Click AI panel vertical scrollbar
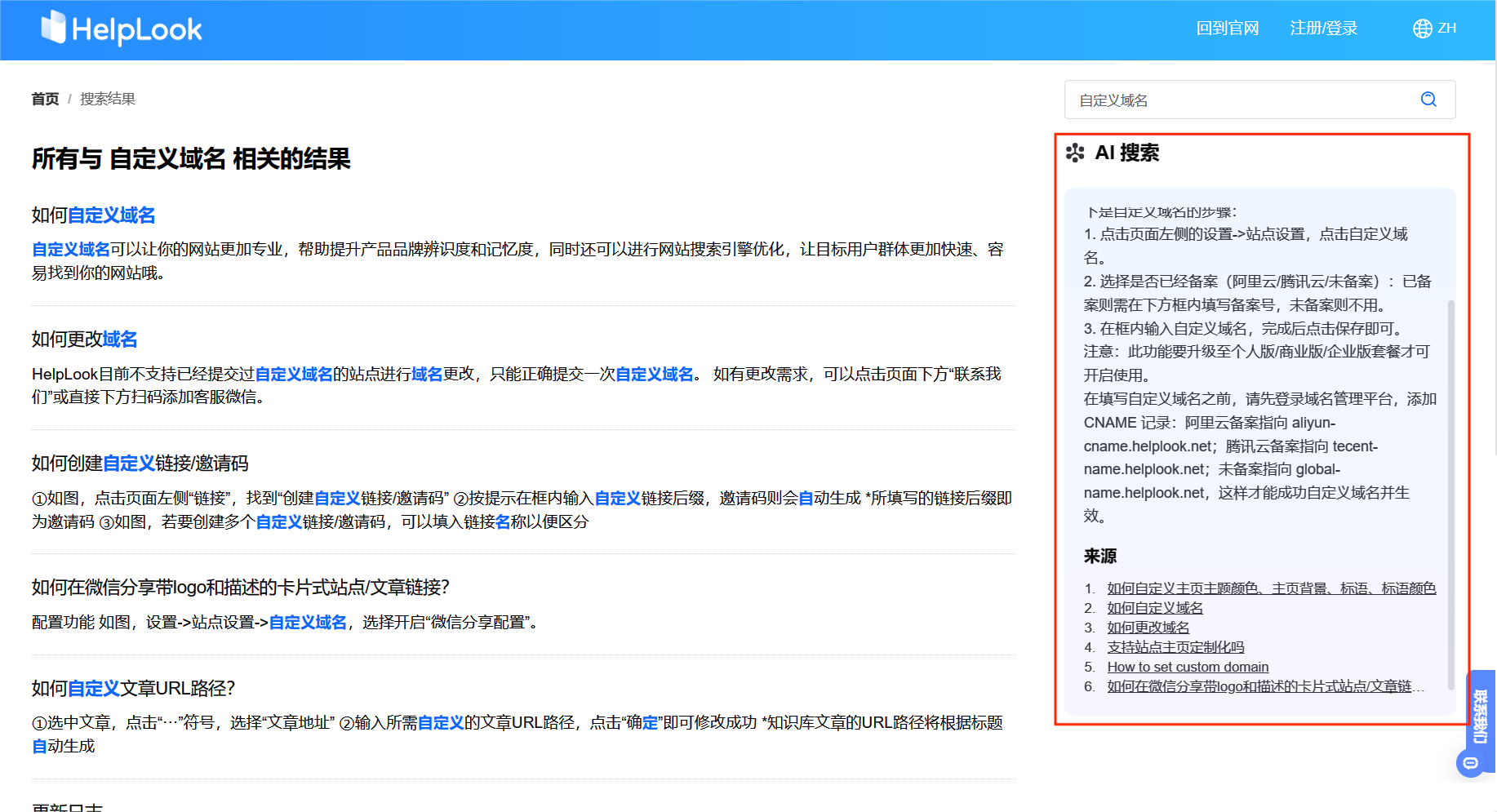1497x812 pixels. pos(1450,490)
